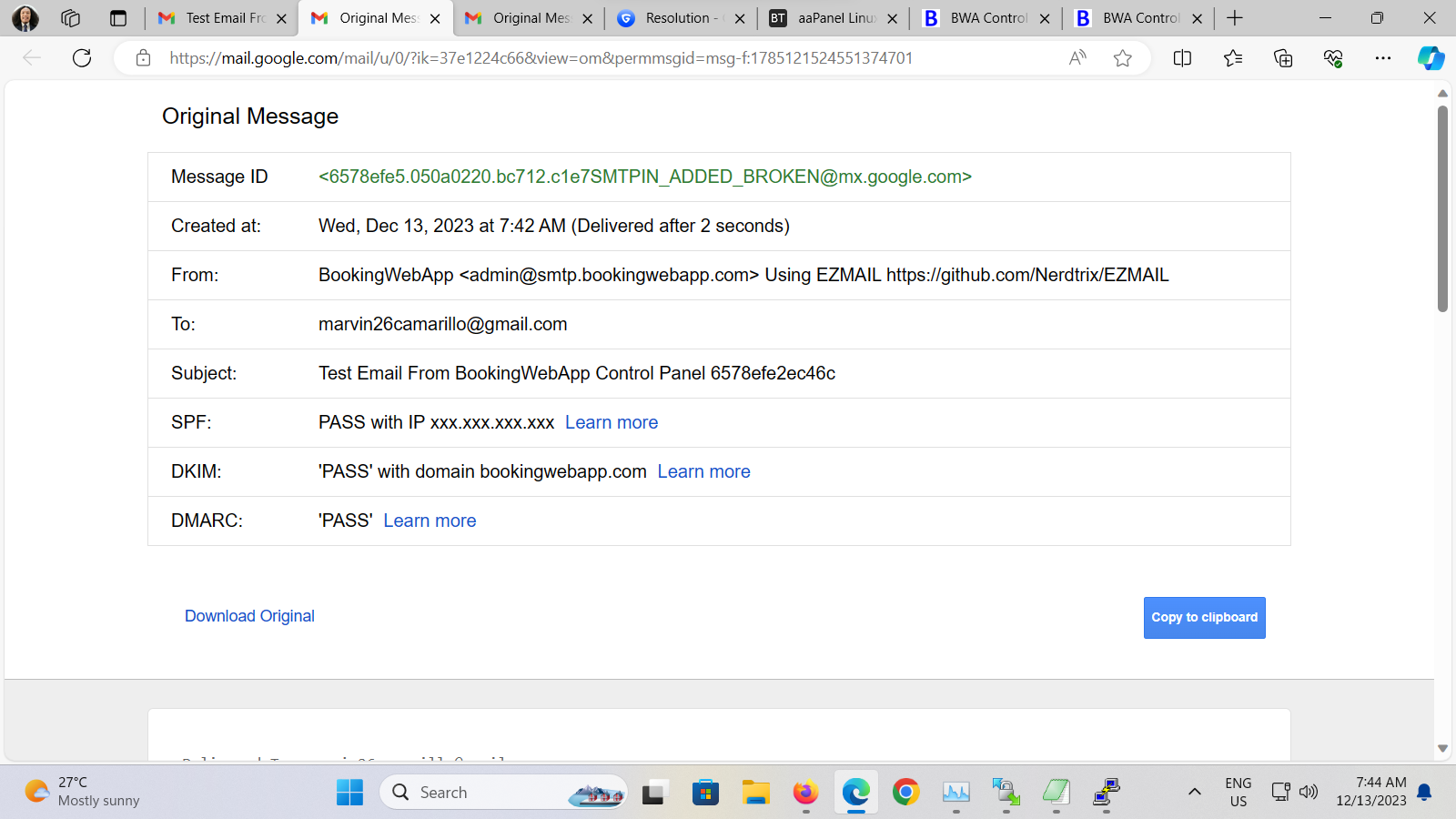Open the split screen view
Image resolution: width=1456 pixels, height=819 pixels.
pos(1182,58)
